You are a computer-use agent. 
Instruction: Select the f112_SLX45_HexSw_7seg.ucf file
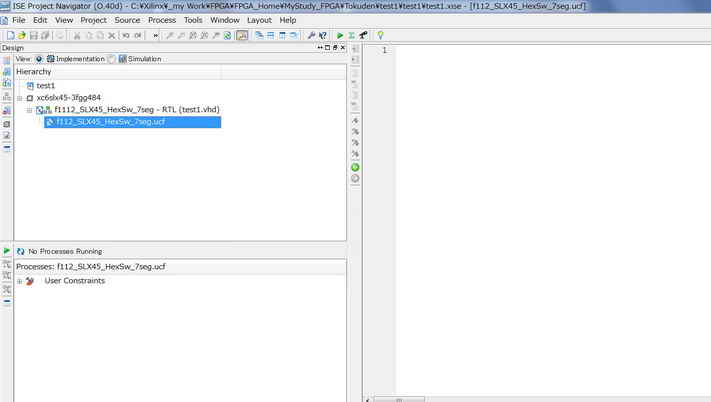point(132,122)
